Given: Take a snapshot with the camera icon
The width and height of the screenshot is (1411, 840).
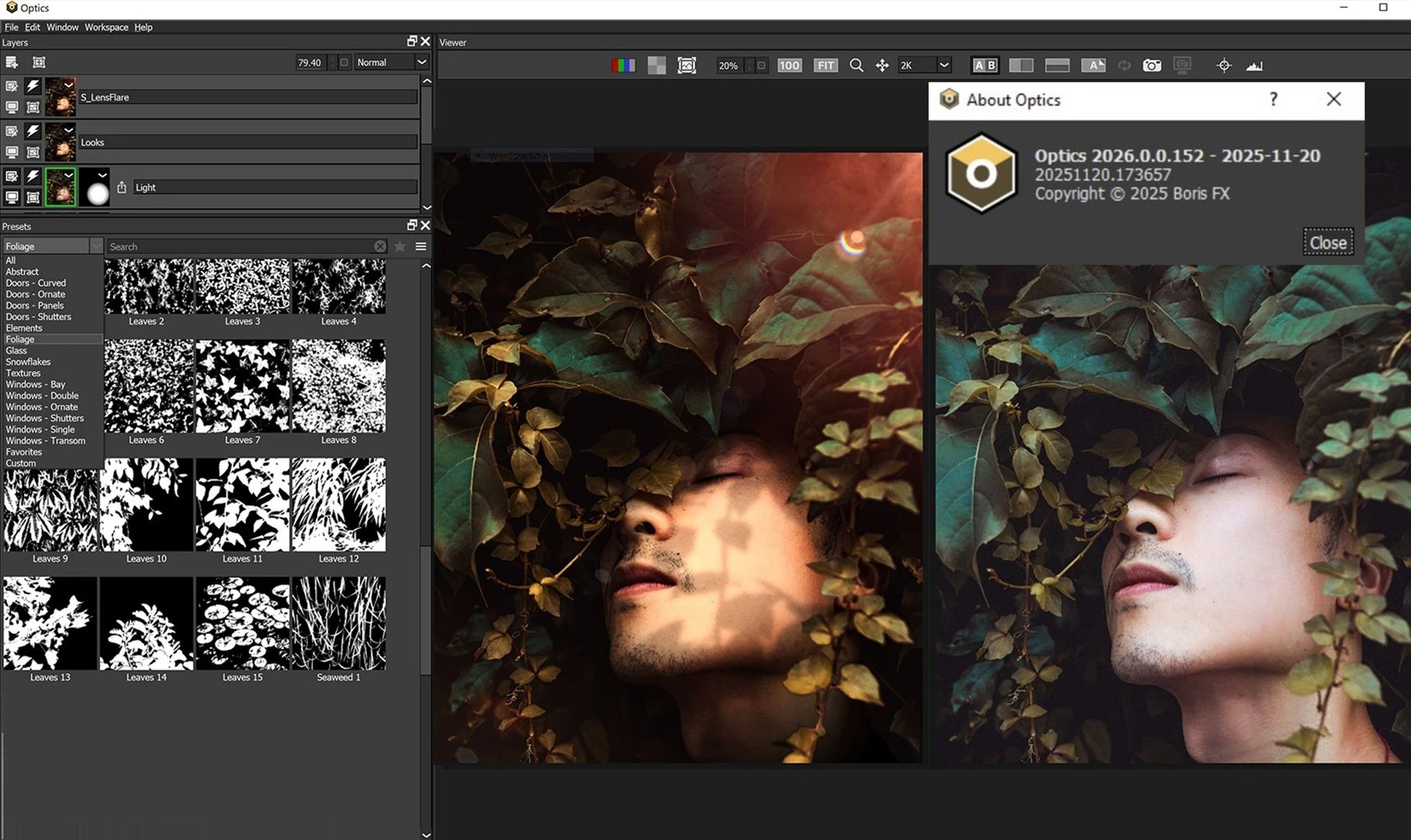Looking at the screenshot, I should coord(1152,65).
